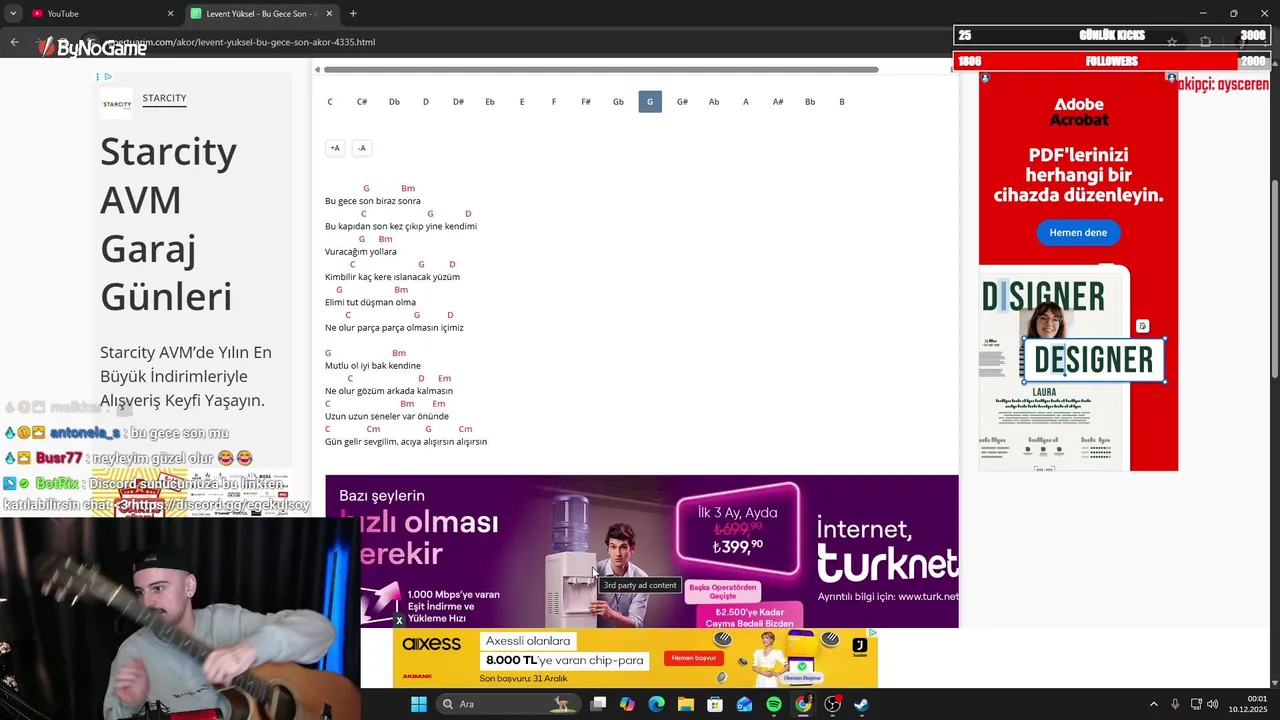Image resolution: width=1280 pixels, height=720 pixels.
Task: Switch chords to the F# key
Action: [x=586, y=101]
